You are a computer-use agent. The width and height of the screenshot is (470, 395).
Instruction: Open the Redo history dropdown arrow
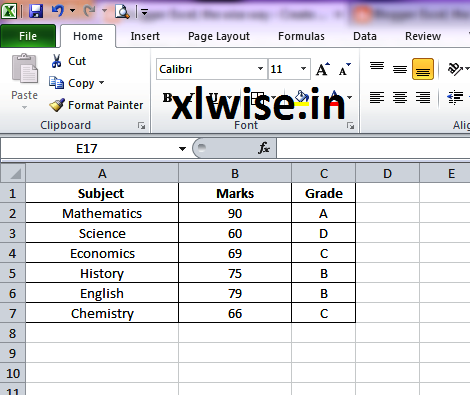[104, 11]
